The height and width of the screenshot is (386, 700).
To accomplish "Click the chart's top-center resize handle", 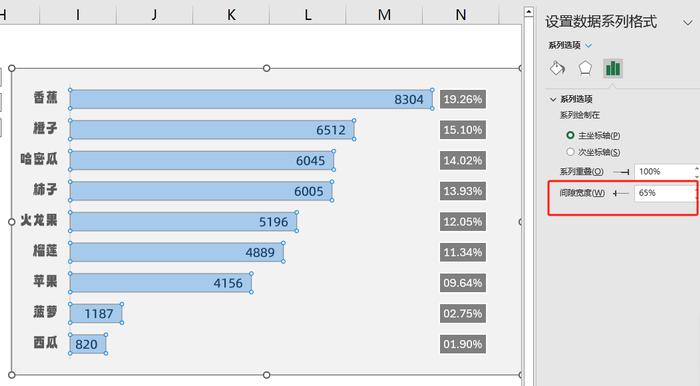I will (267, 68).
